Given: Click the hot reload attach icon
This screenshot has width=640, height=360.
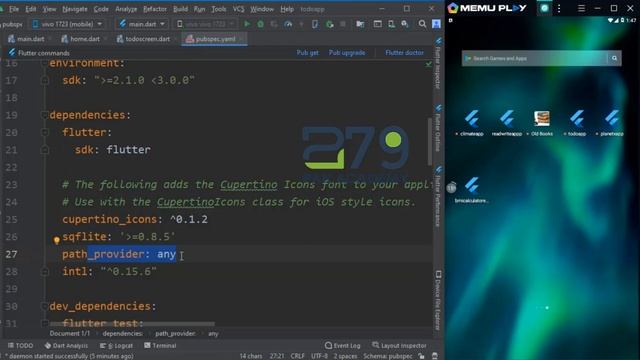Looking at the screenshot, I should click(329, 24).
